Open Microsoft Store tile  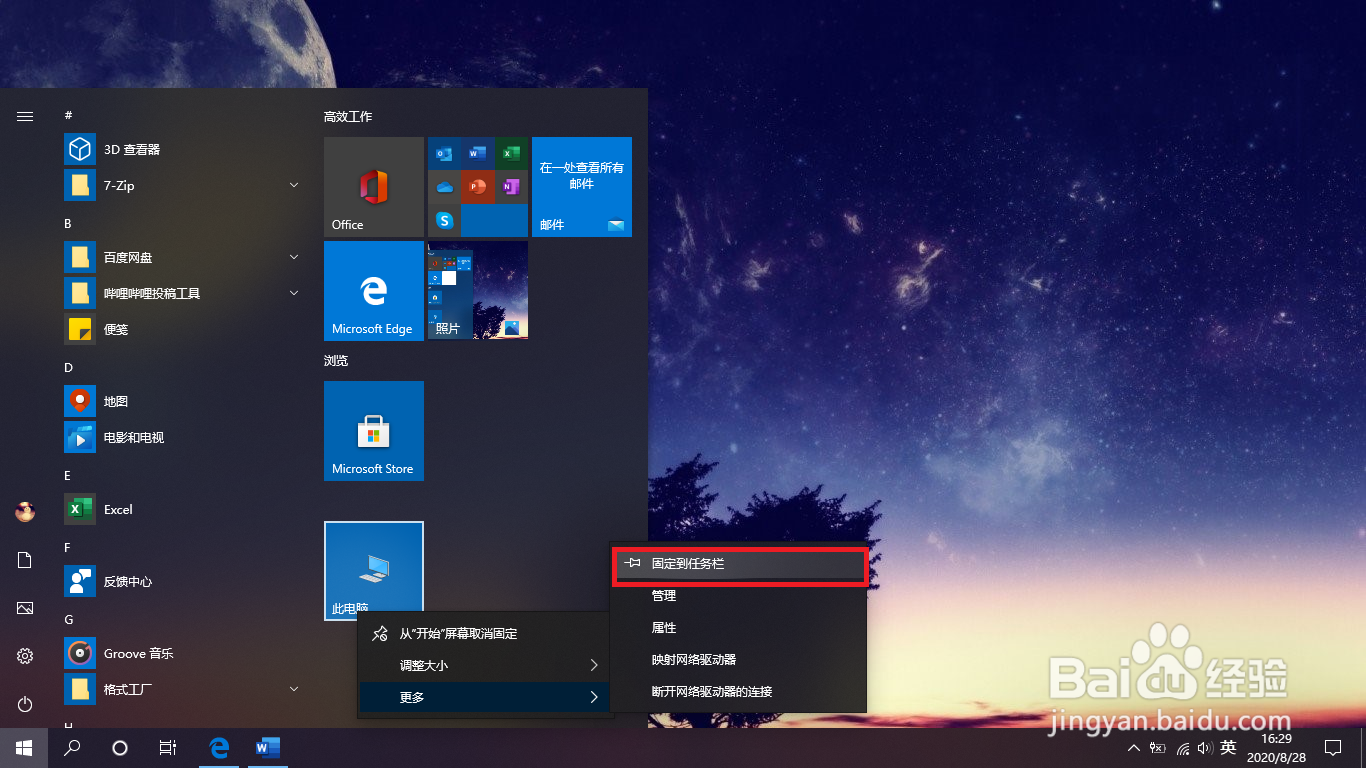374,431
